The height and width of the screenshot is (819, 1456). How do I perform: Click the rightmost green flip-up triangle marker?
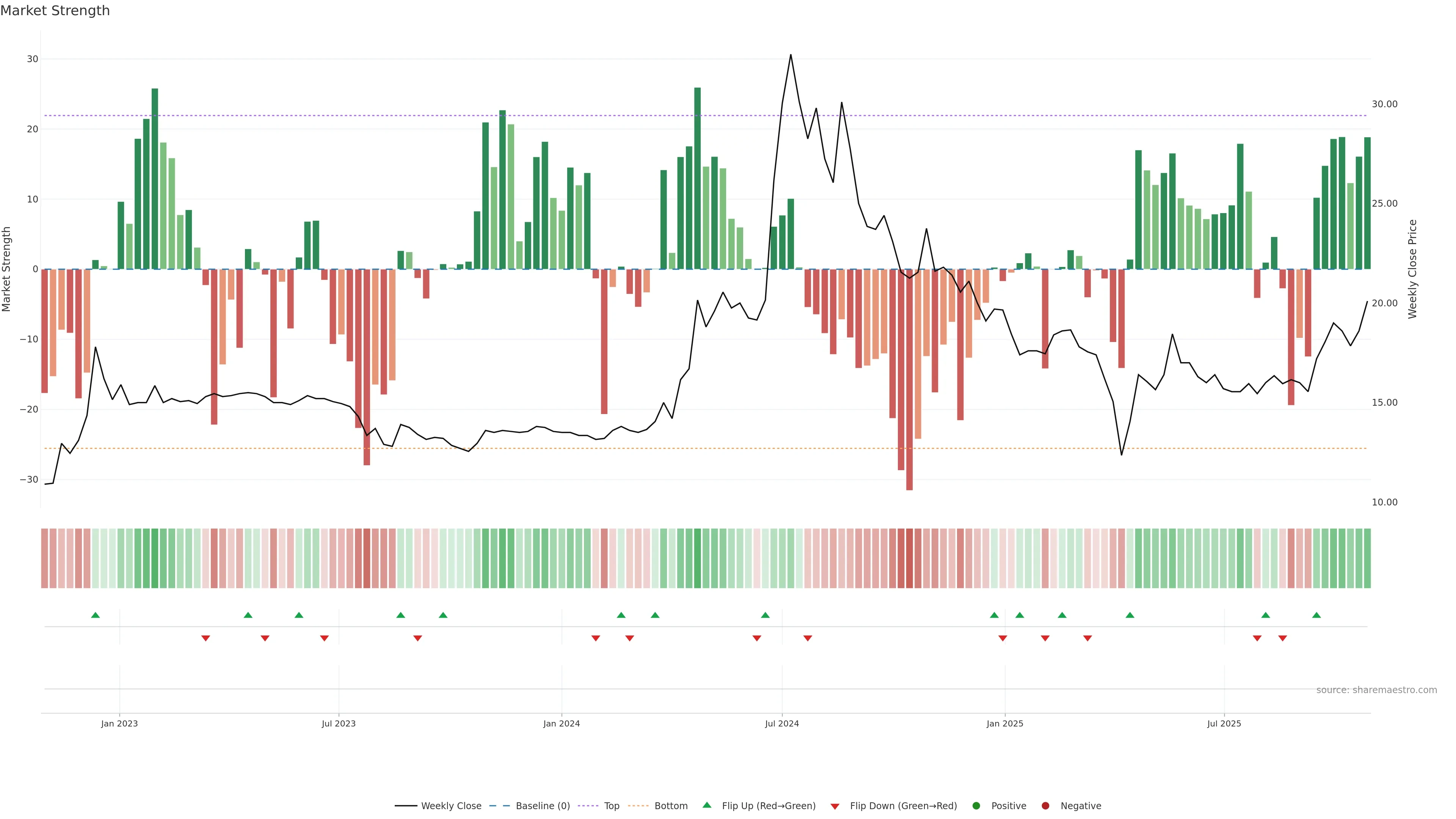point(1316,615)
